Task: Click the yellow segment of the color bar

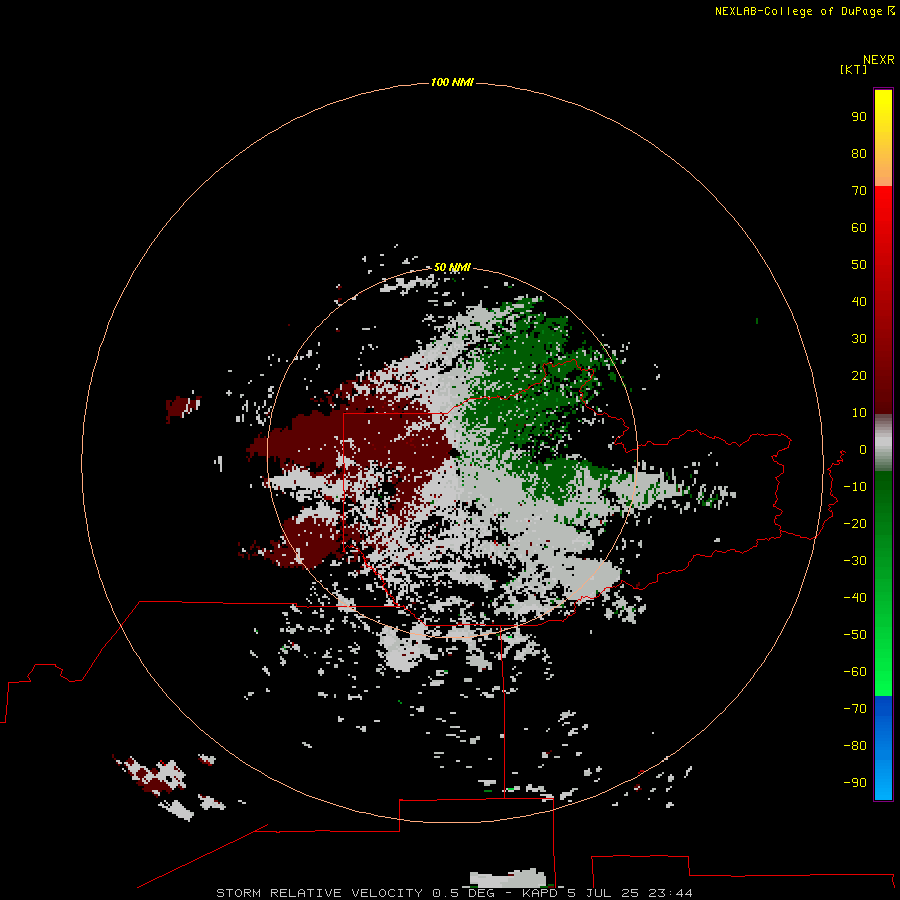Action: click(x=883, y=138)
